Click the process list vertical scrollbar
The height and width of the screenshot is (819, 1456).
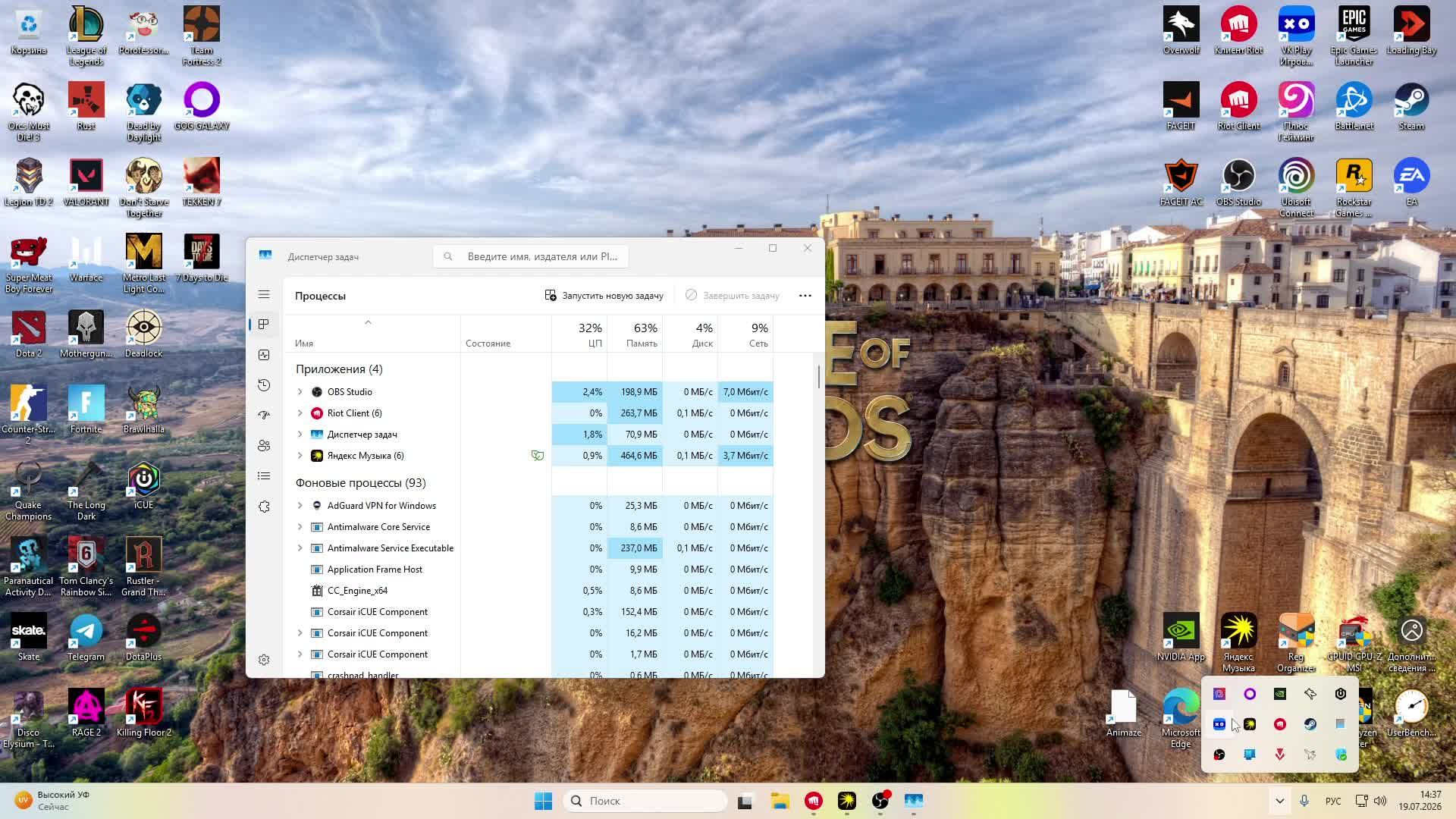pyautogui.click(x=819, y=377)
